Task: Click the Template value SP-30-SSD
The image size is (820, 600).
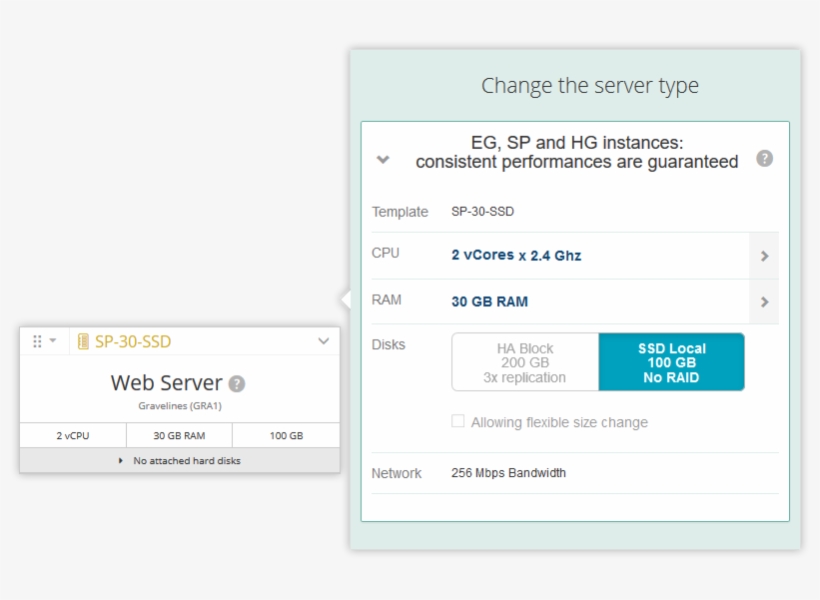Action: [483, 211]
